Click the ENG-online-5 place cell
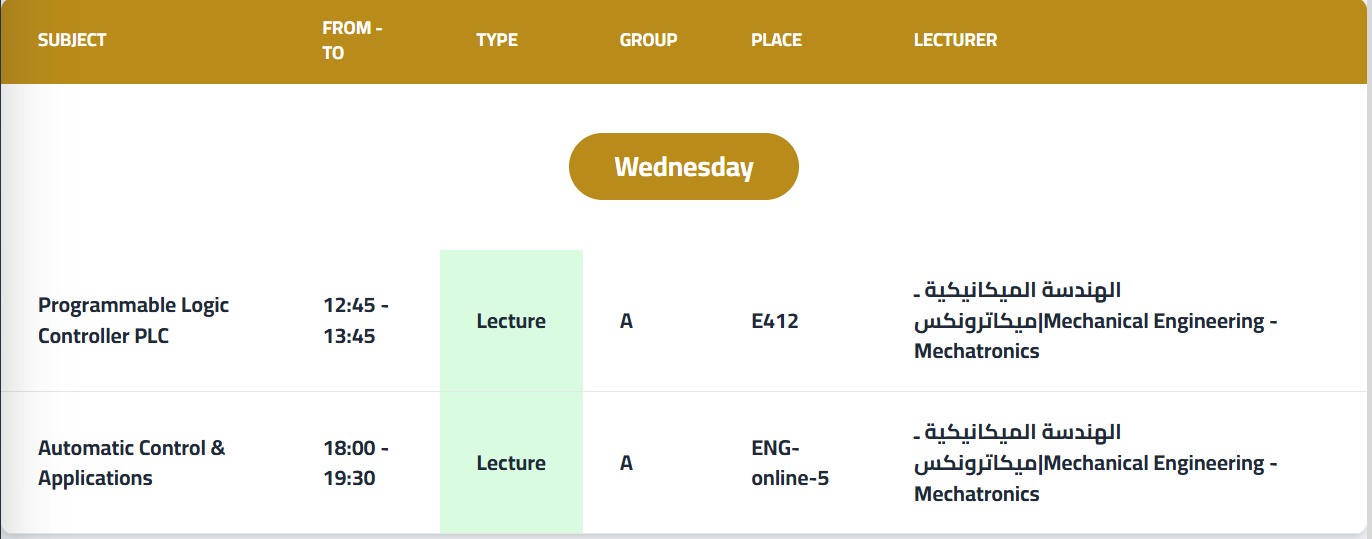 point(789,462)
